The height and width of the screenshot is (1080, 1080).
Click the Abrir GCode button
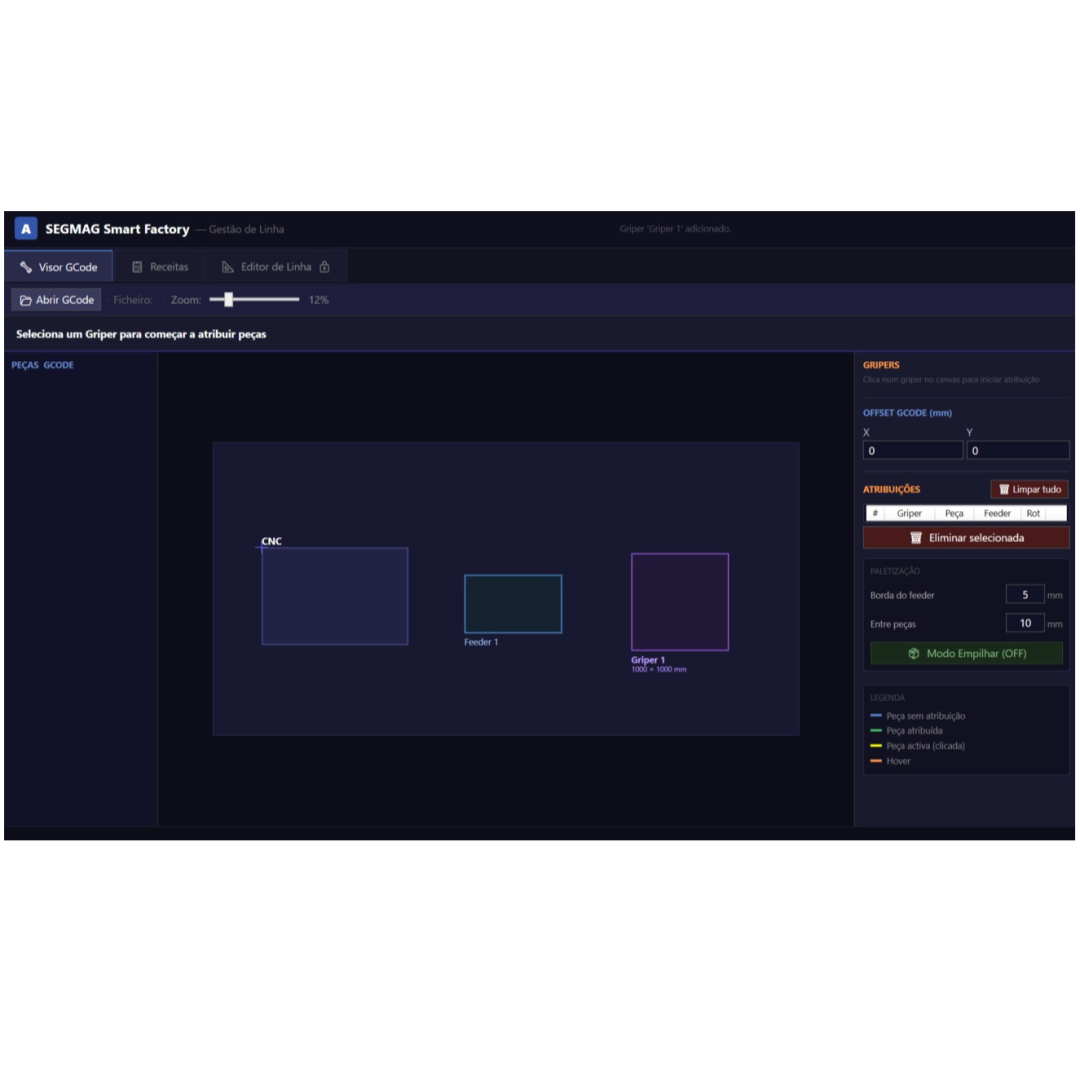(x=56, y=300)
